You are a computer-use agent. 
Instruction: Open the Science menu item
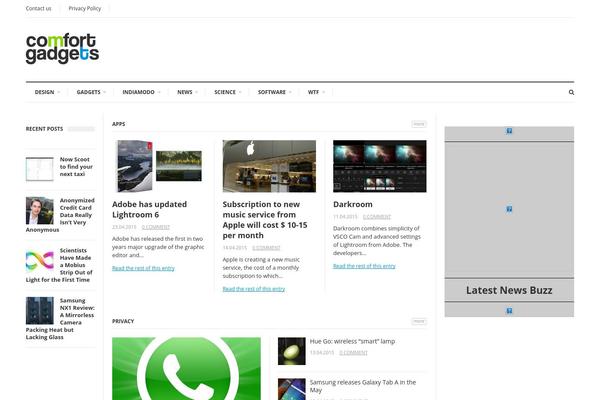click(225, 92)
